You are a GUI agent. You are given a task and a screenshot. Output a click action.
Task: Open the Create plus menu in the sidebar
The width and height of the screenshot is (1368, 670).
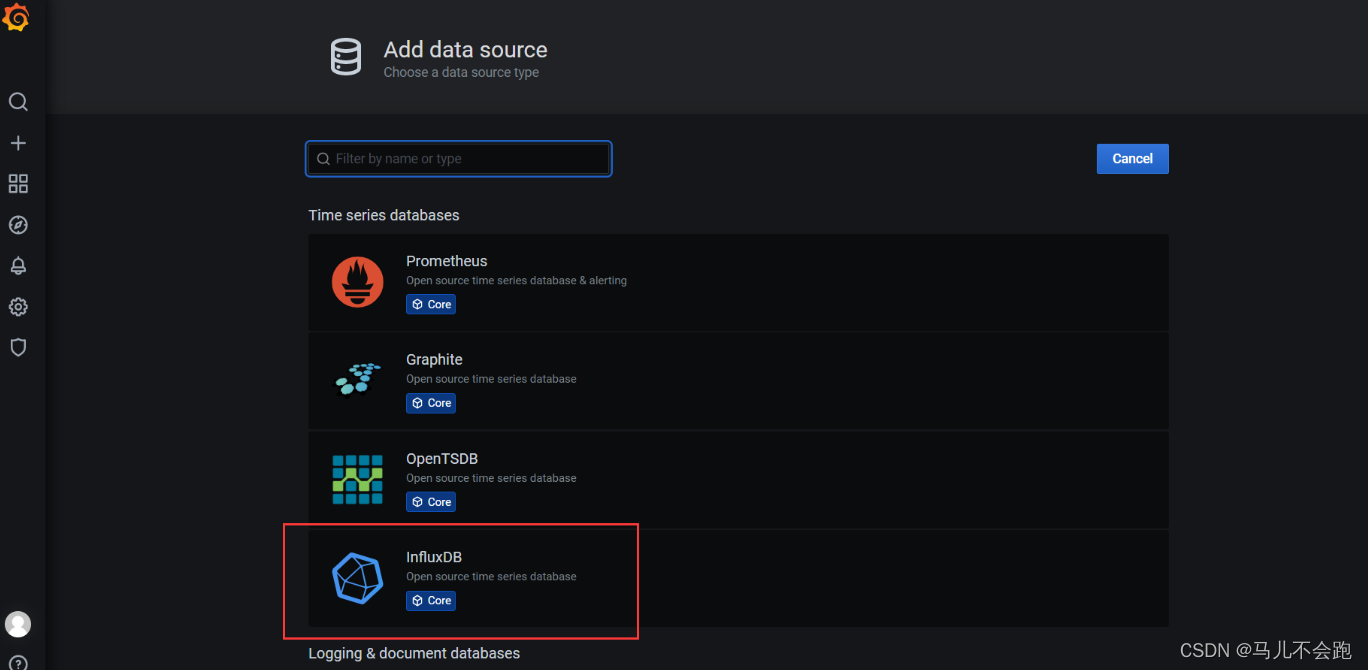click(18, 143)
